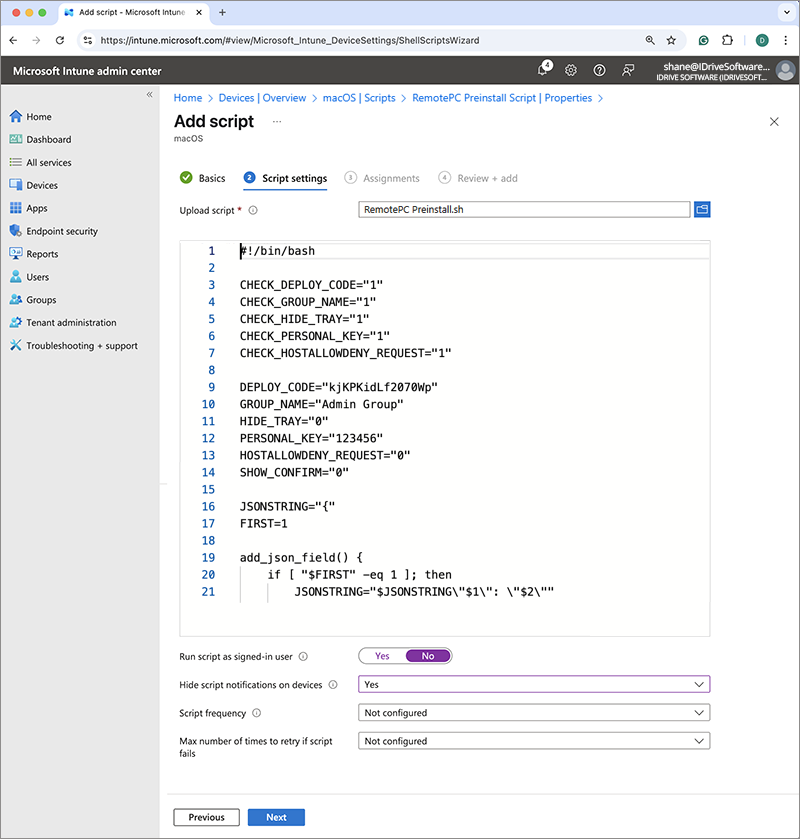Collapse the left navigation menu
This screenshot has width=800, height=839.
coord(150,94)
